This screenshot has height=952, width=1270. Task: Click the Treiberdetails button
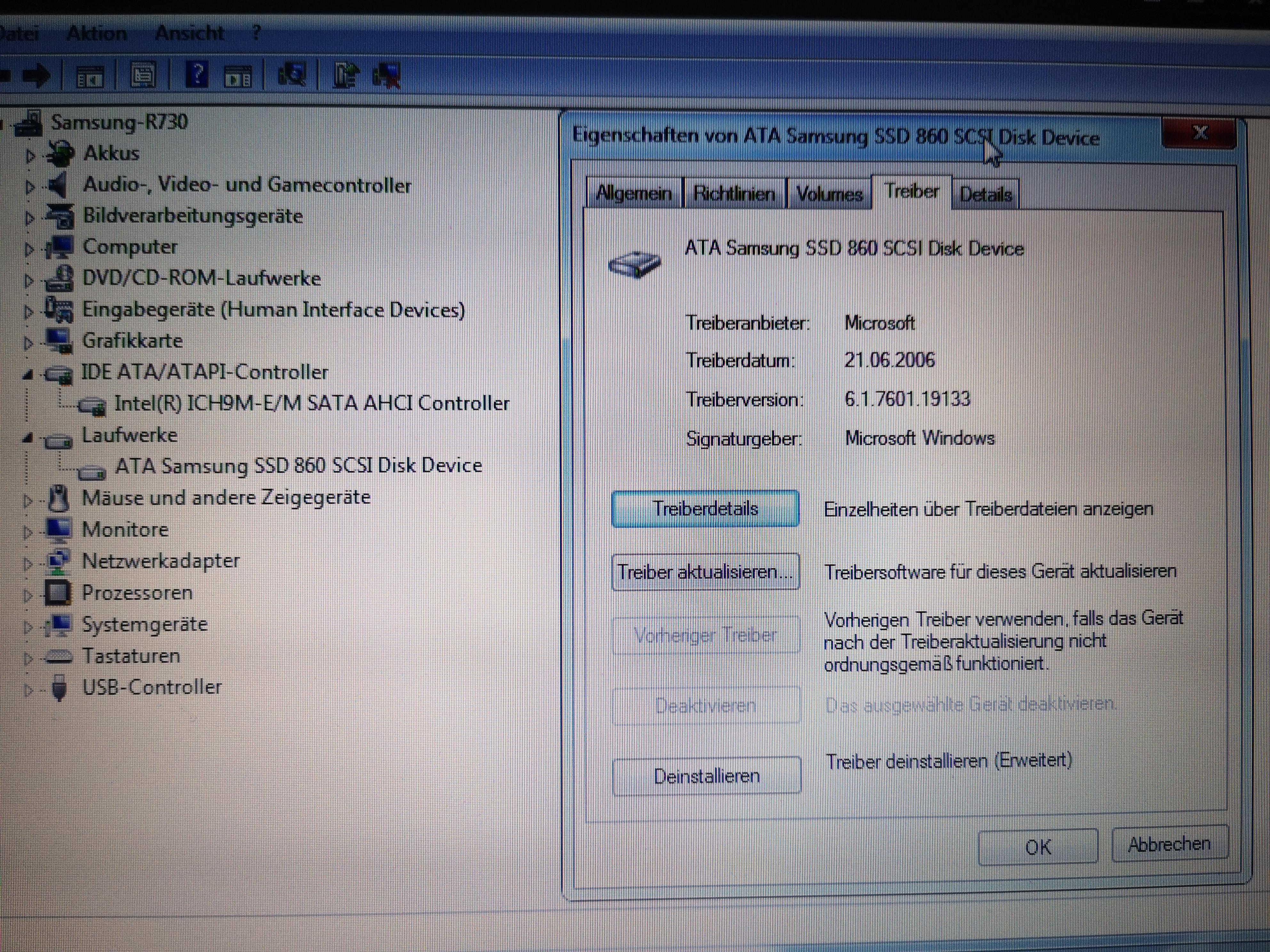705,509
